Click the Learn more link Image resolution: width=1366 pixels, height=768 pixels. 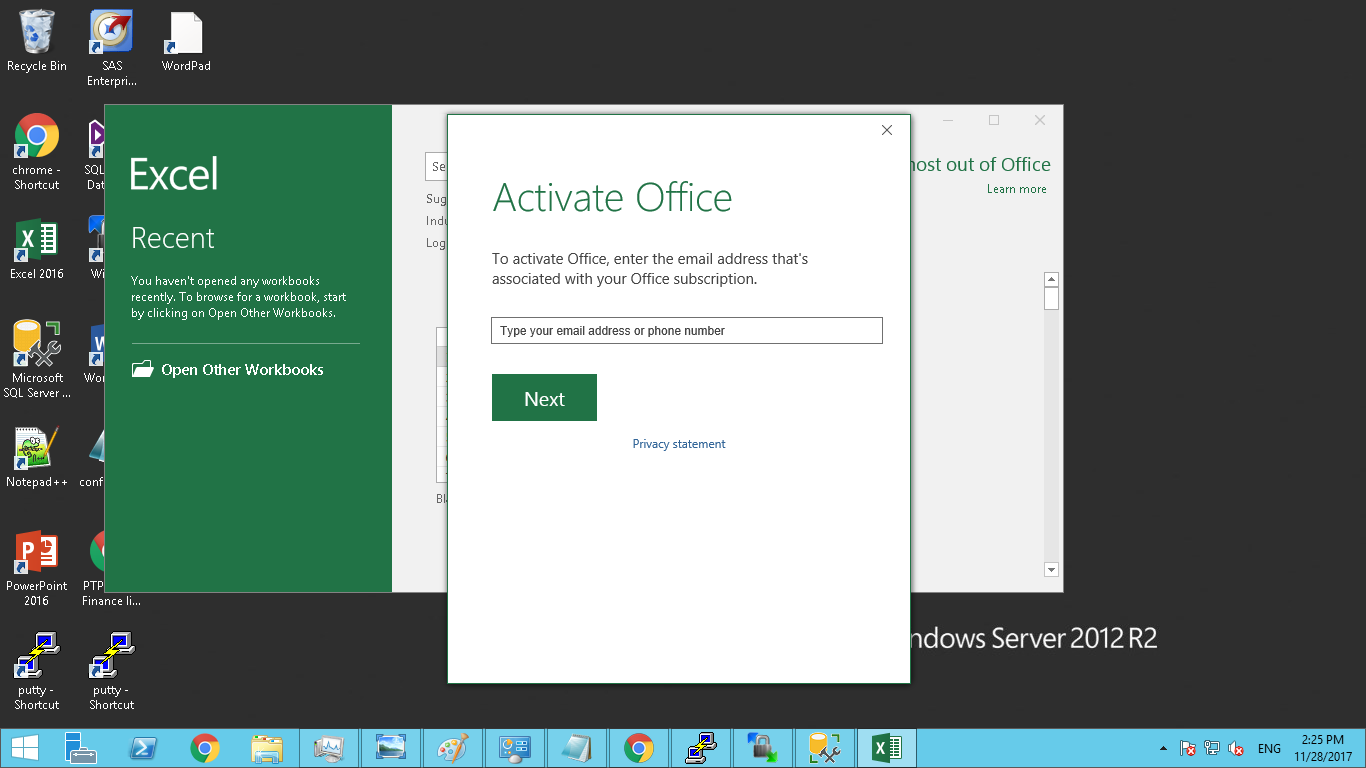point(1016,189)
